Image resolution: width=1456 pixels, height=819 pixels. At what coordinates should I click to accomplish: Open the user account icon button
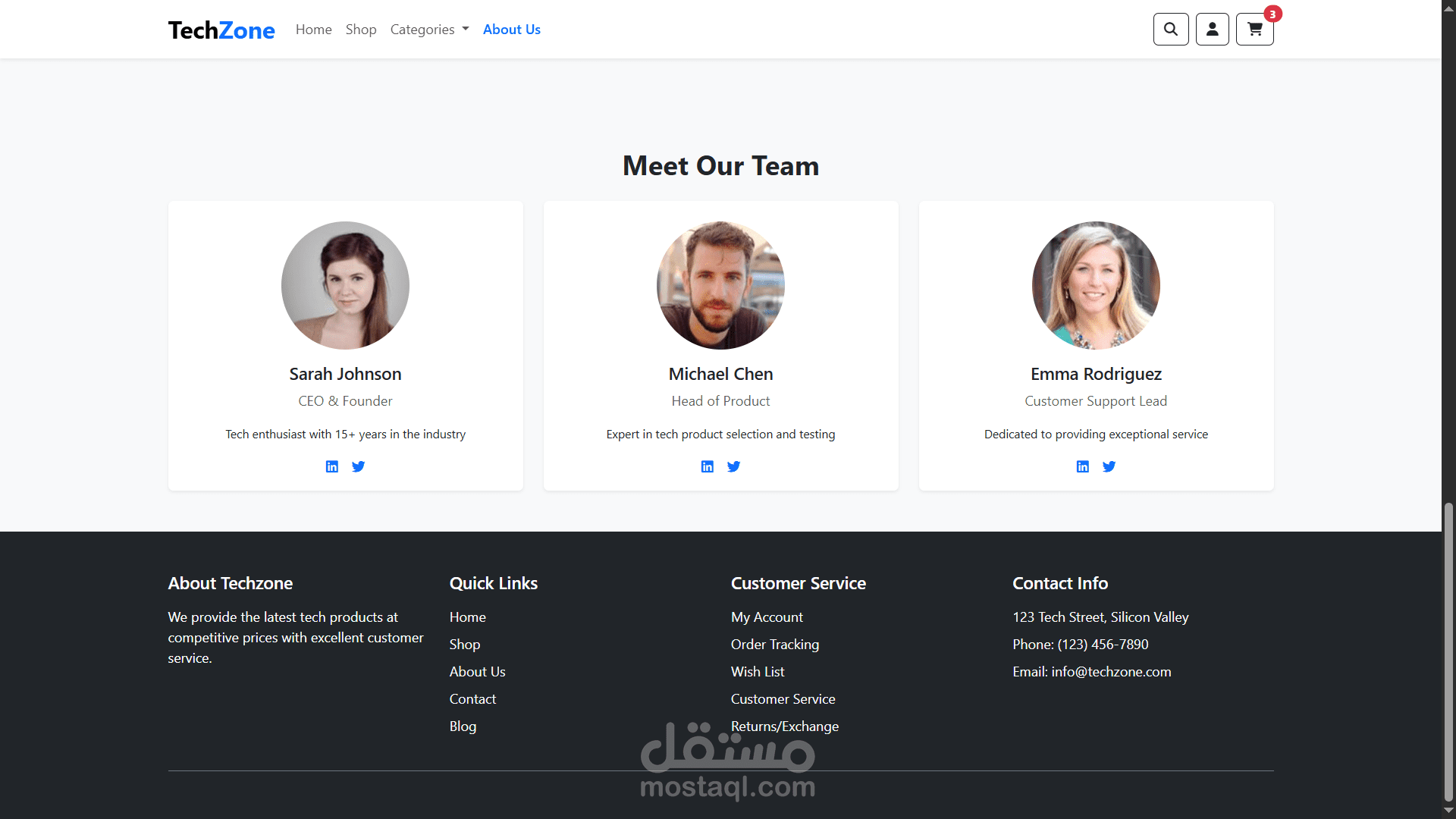point(1213,30)
